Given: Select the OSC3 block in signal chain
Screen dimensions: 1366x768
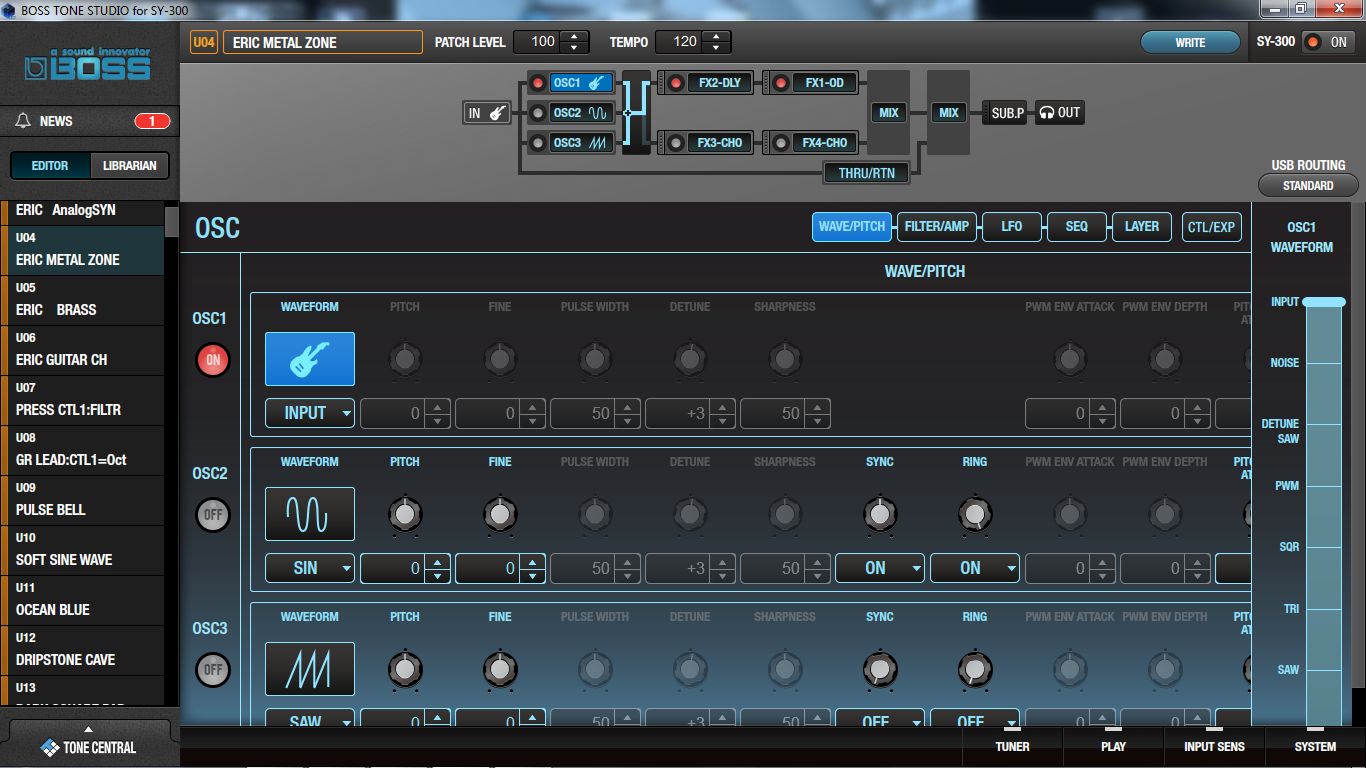Looking at the screenshot, I should 581,143.
